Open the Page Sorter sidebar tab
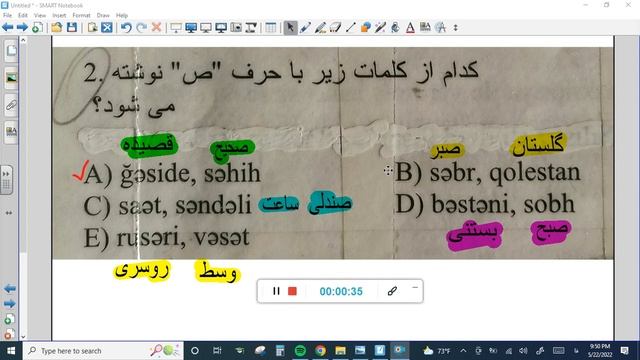The width and height of the screenshot is (640, 360). pyautogui.click(x=11, y=51)
